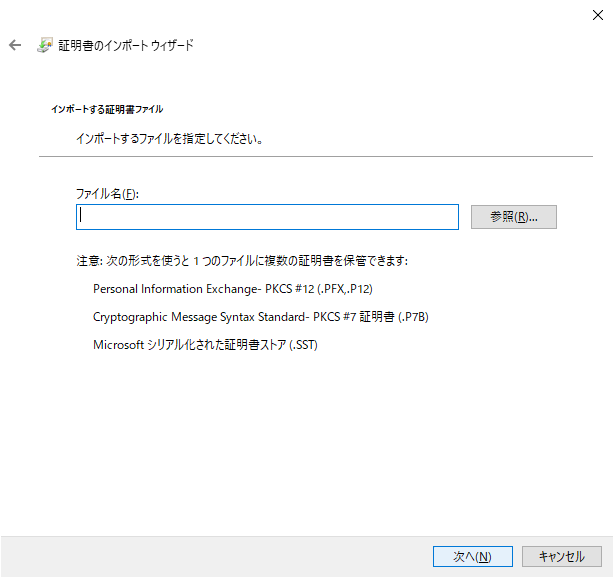Click the Personal Information Exchange PKCS #12 line
Screen dimensions: 614x578
233,289
